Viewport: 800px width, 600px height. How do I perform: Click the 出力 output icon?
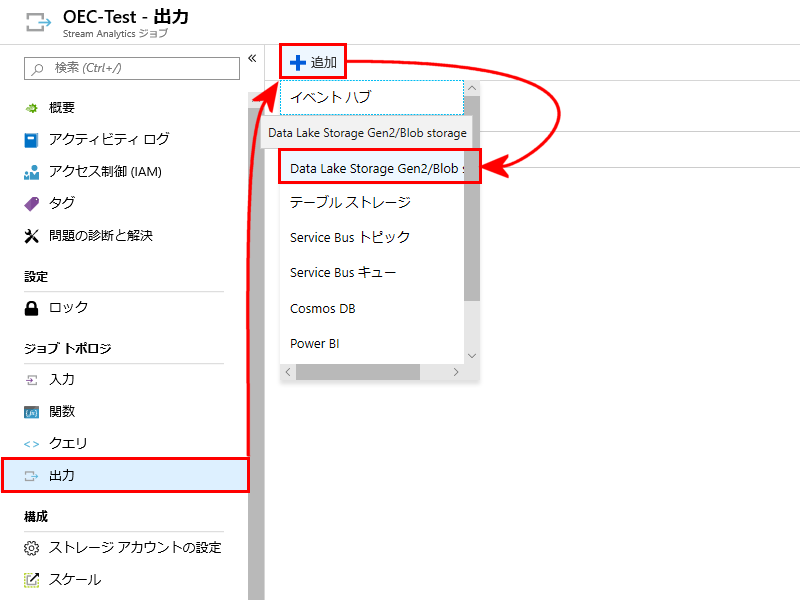(x=32, y=476)
